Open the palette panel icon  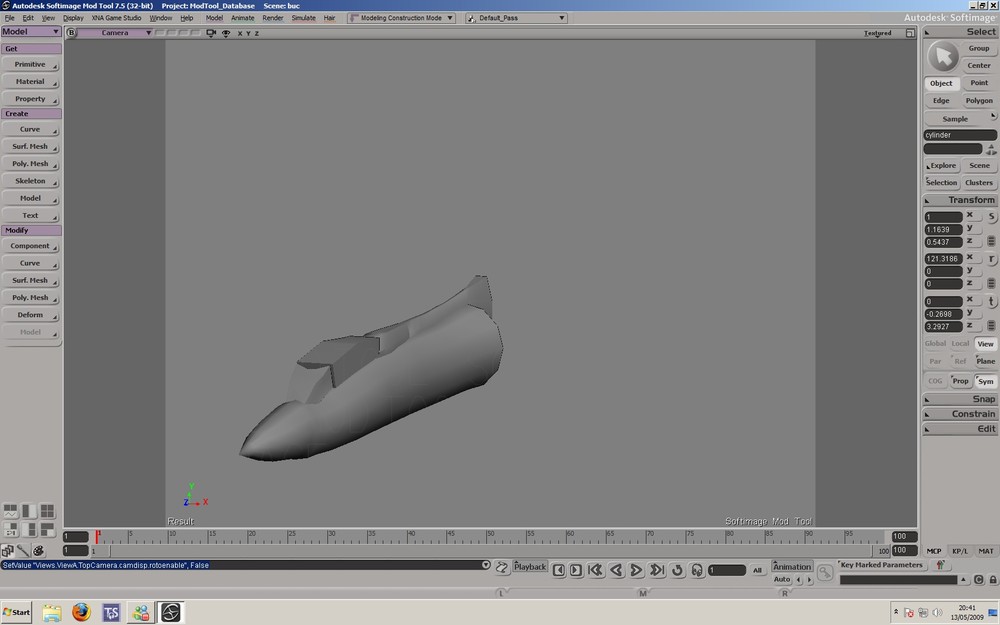click(38, 550)
